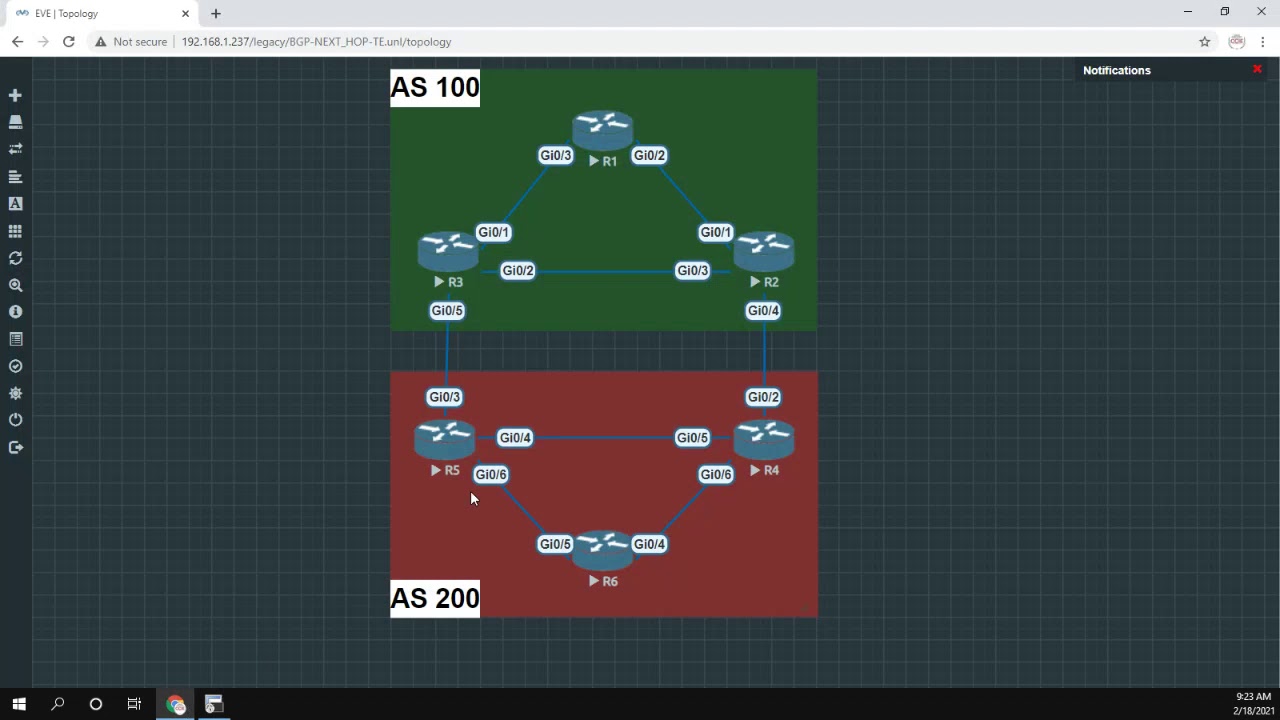Click the Not secure site warning
The image size is (1280, 720).
click(x=131, y=42)
